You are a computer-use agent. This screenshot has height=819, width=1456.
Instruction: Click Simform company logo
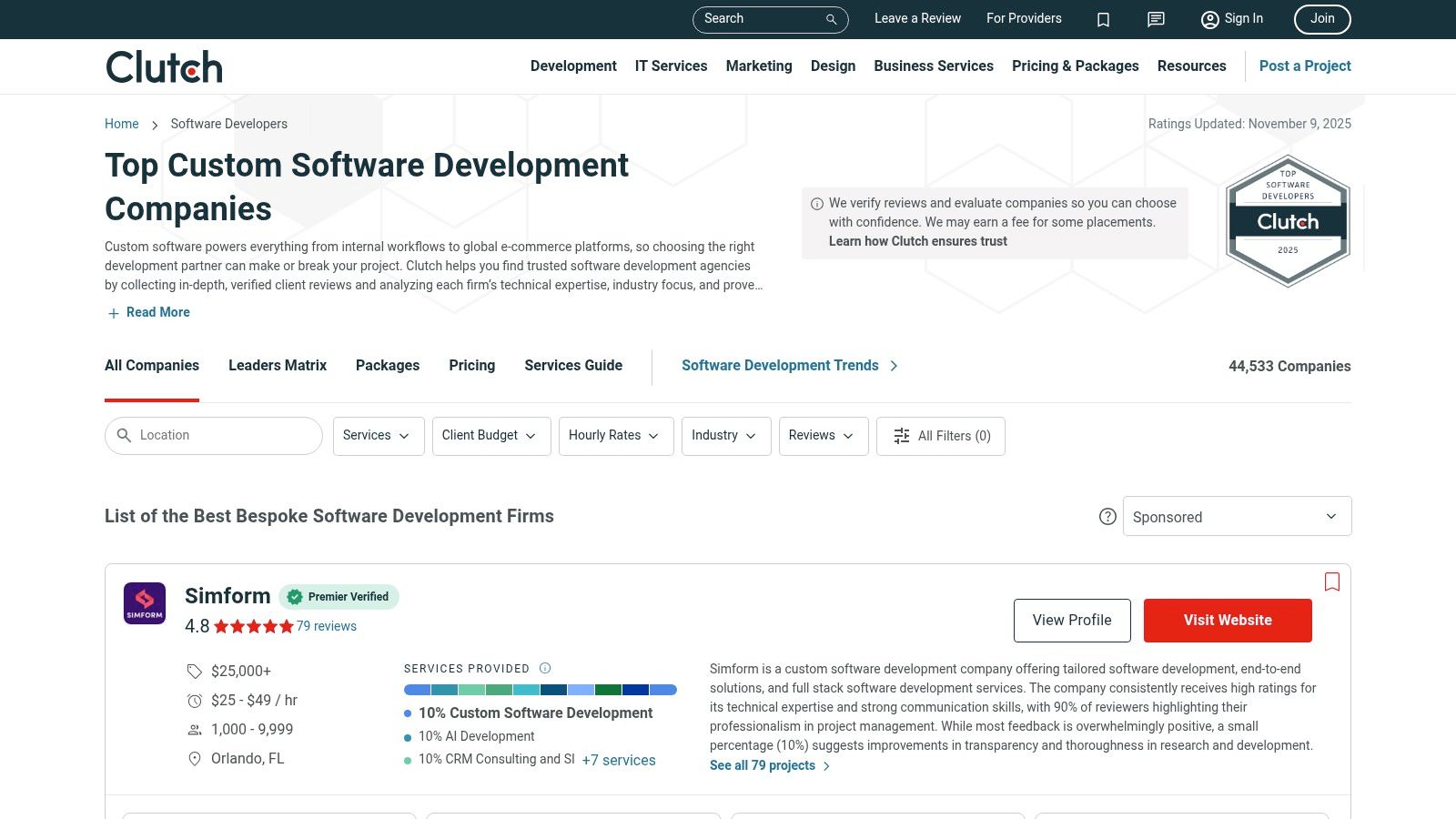coord(145,603)
